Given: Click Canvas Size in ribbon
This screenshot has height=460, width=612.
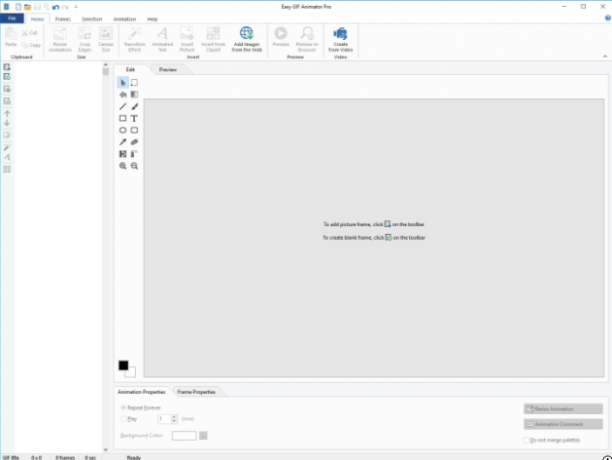Looking at the screenshot, I should coord(106,39).
